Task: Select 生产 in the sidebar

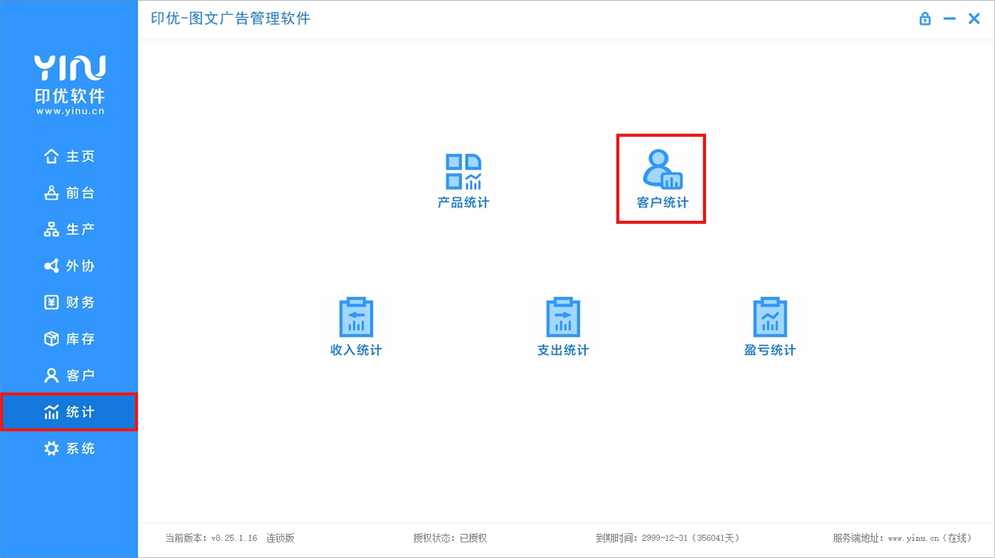Action: click(69, 229)
